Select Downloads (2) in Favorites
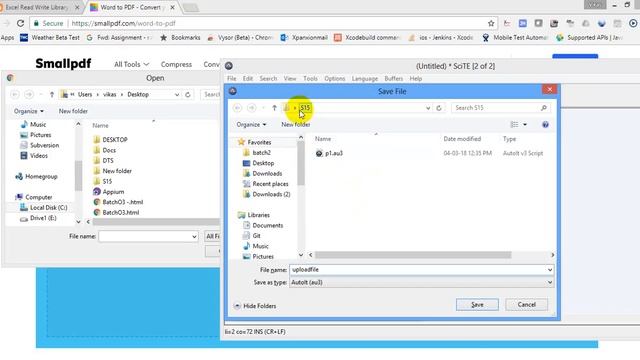Screen dimensions: 640x360 click(271, 194)
